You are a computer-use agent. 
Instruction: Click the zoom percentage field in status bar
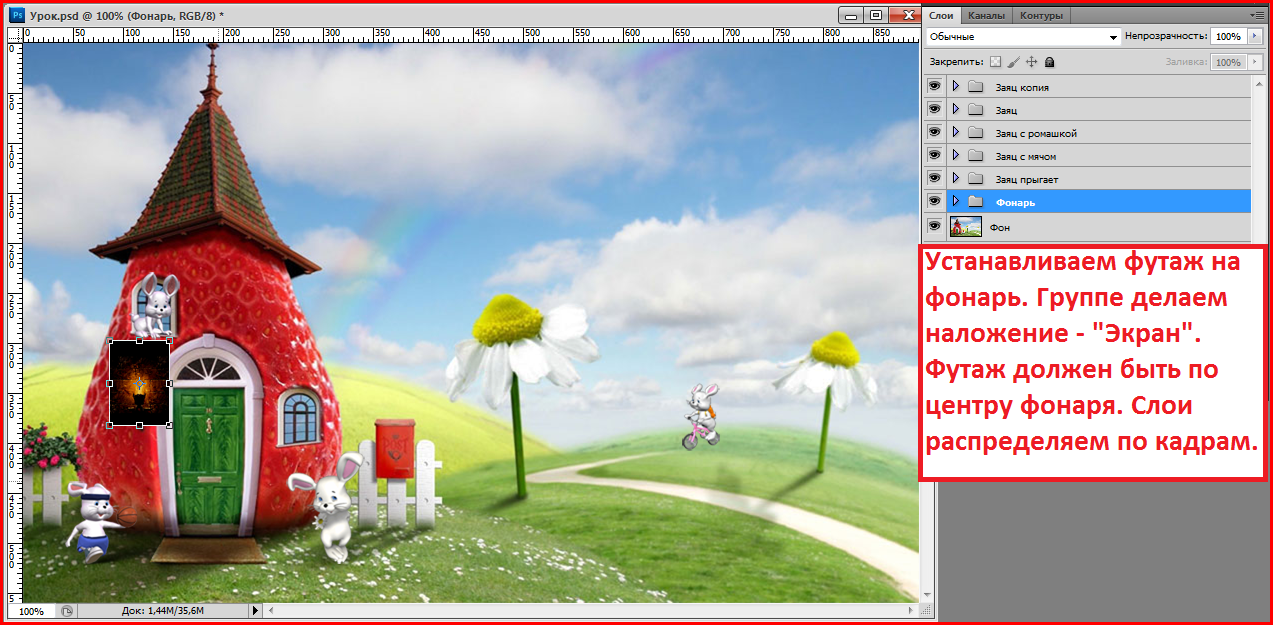tap(32, 610)
